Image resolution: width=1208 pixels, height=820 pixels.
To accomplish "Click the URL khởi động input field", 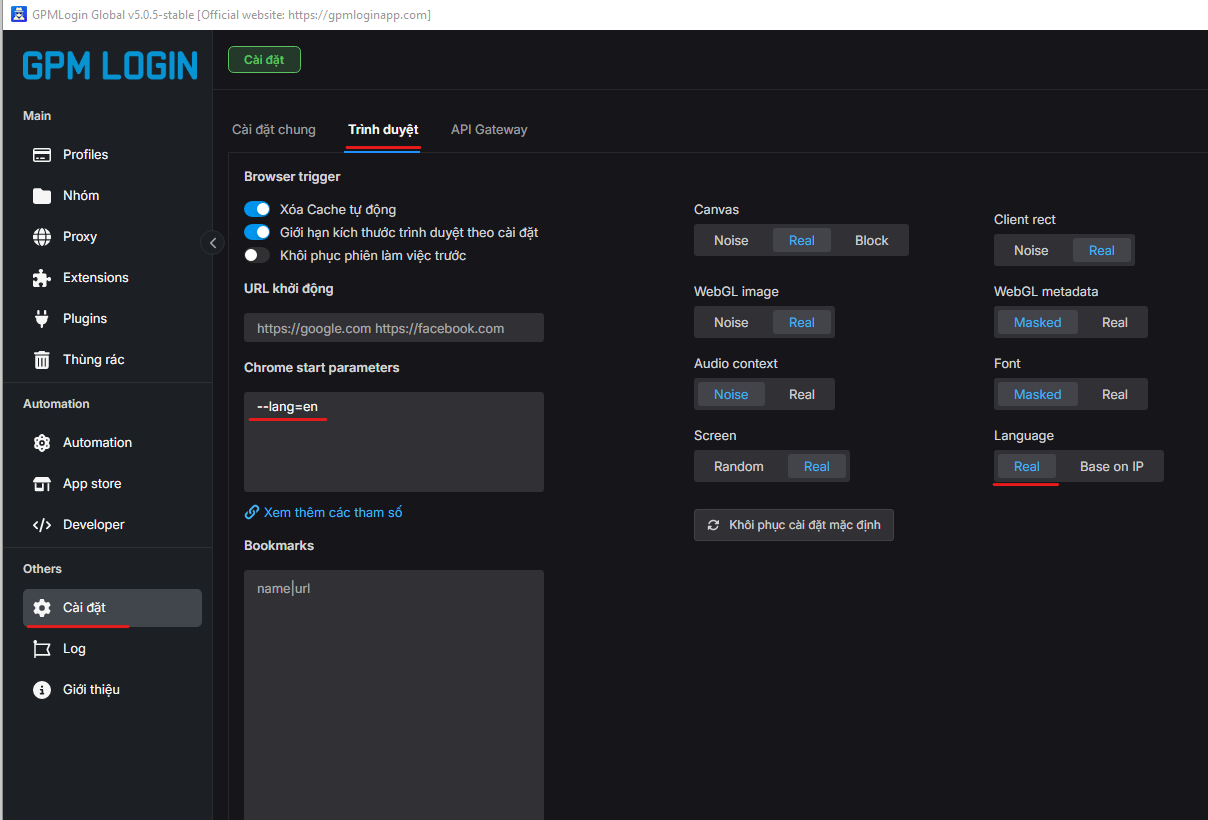I will point(394,328).
